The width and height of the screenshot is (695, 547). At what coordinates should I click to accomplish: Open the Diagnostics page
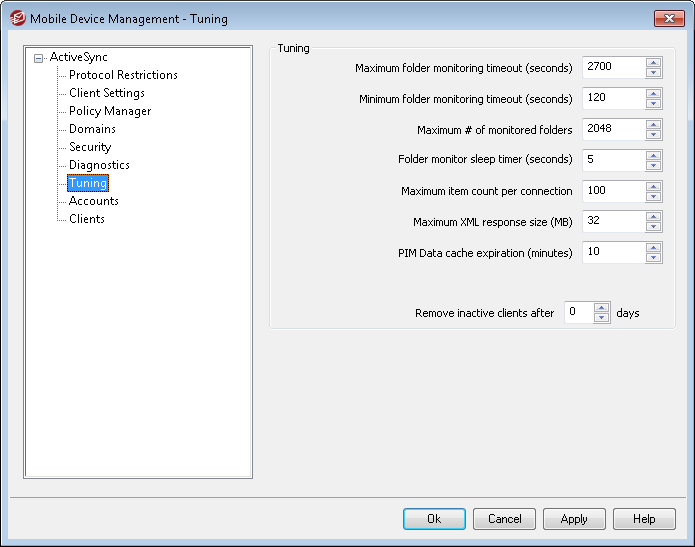coord(99,165)
